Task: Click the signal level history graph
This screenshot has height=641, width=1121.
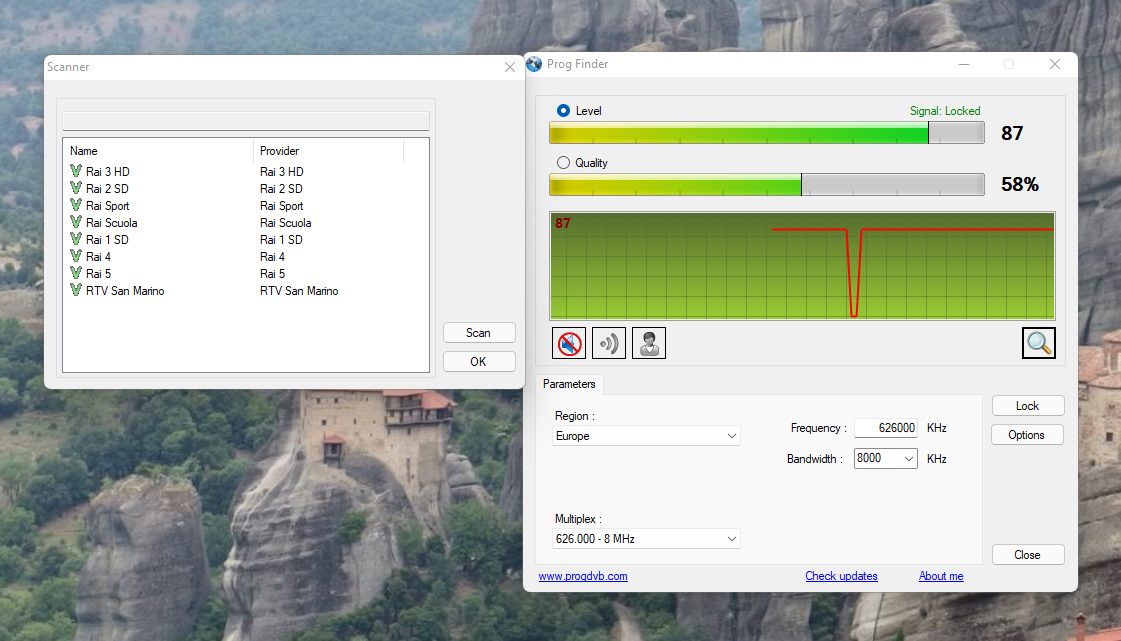Action: click(802, 266)
